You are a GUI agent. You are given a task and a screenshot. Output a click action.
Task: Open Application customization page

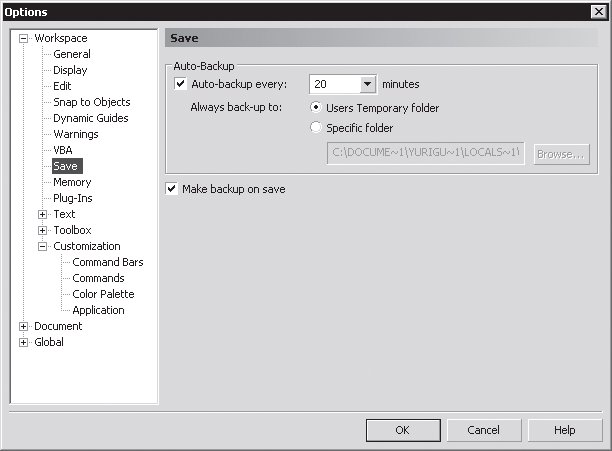point(98,310)
